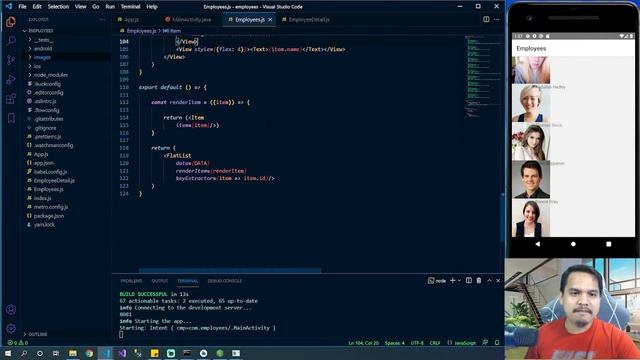This screenshot has height=360, width=640.
Task: Click UTF-8 encoding in status bar
Action: (417, 343)
